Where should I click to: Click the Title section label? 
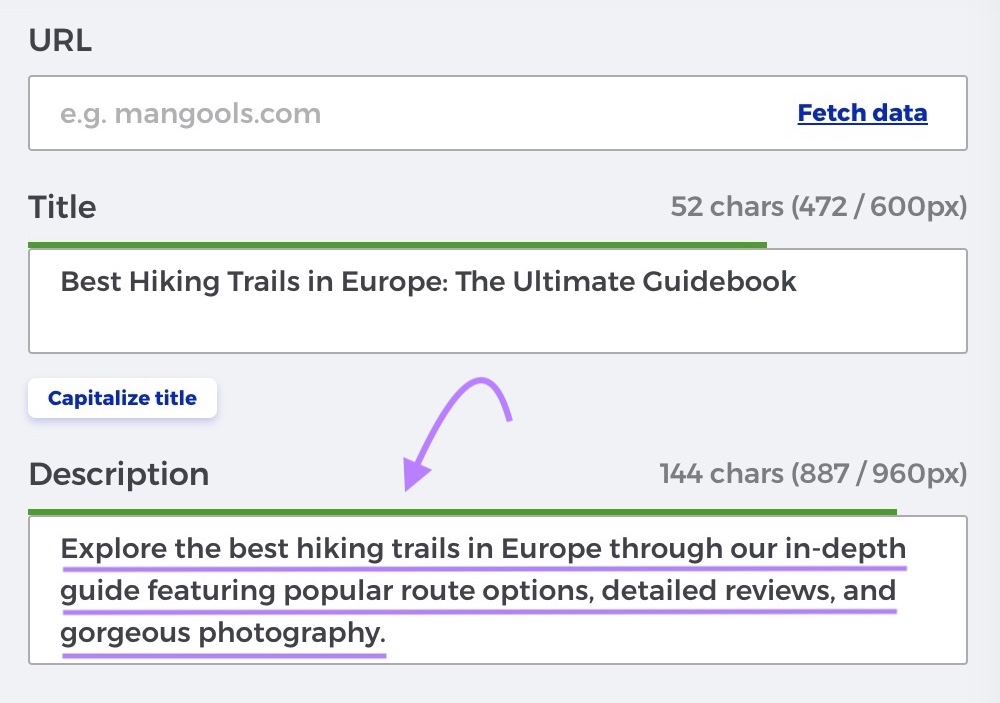pos(62,206)
